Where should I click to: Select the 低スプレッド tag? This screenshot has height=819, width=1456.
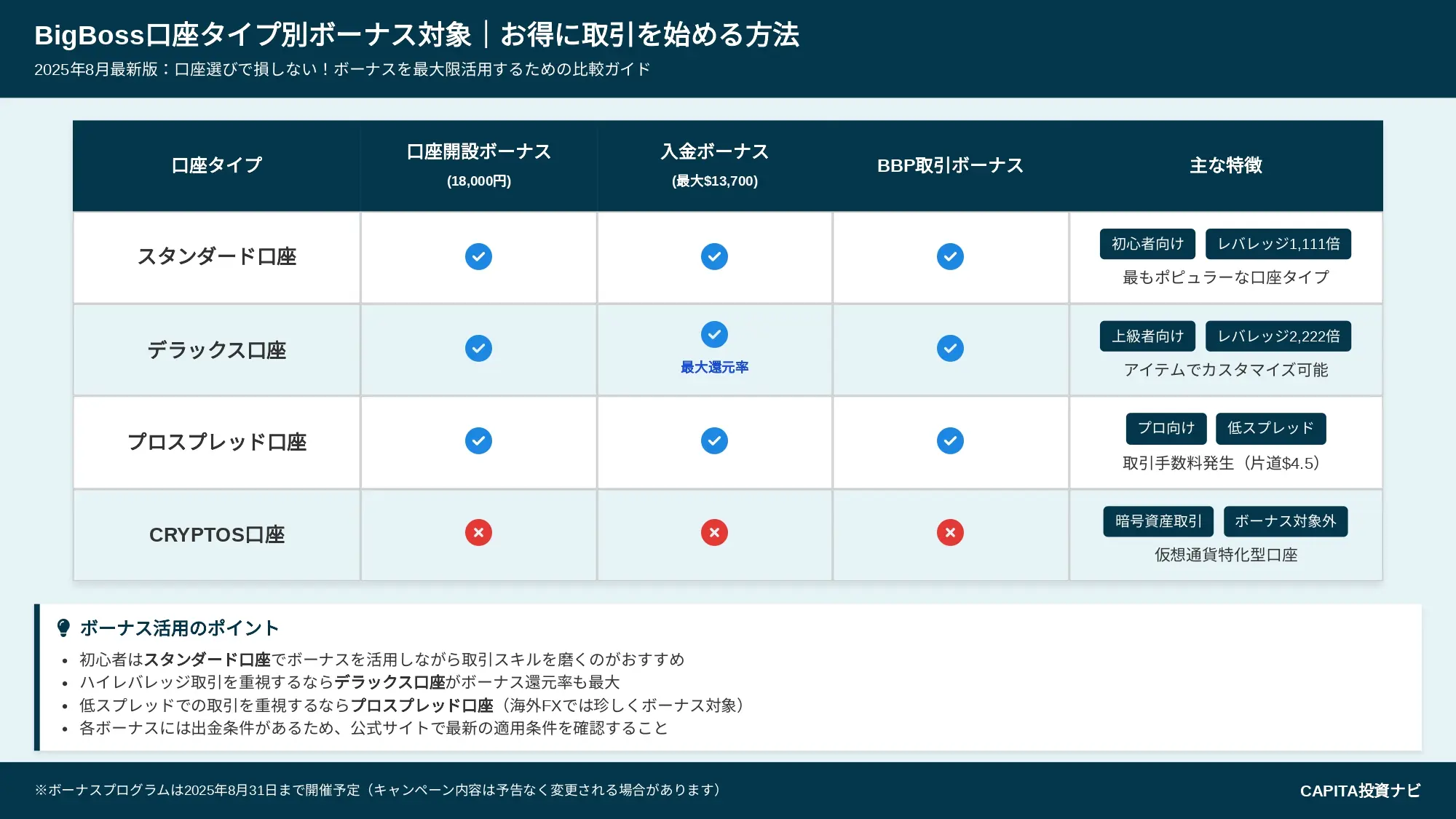(x=1271, y=428)
